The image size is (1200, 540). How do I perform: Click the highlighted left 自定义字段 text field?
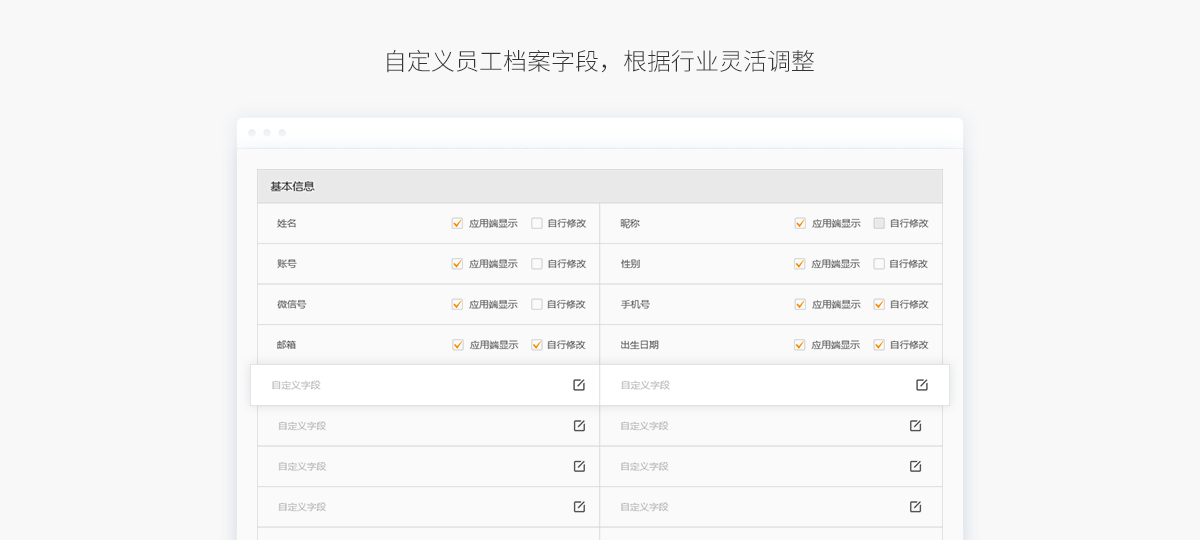(x=400, y=385)
